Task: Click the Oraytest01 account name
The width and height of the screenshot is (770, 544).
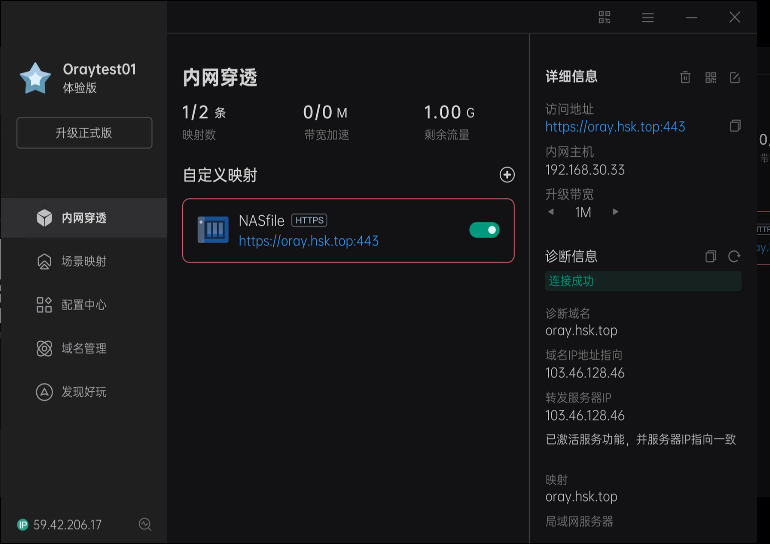Action: coord(99,69)
